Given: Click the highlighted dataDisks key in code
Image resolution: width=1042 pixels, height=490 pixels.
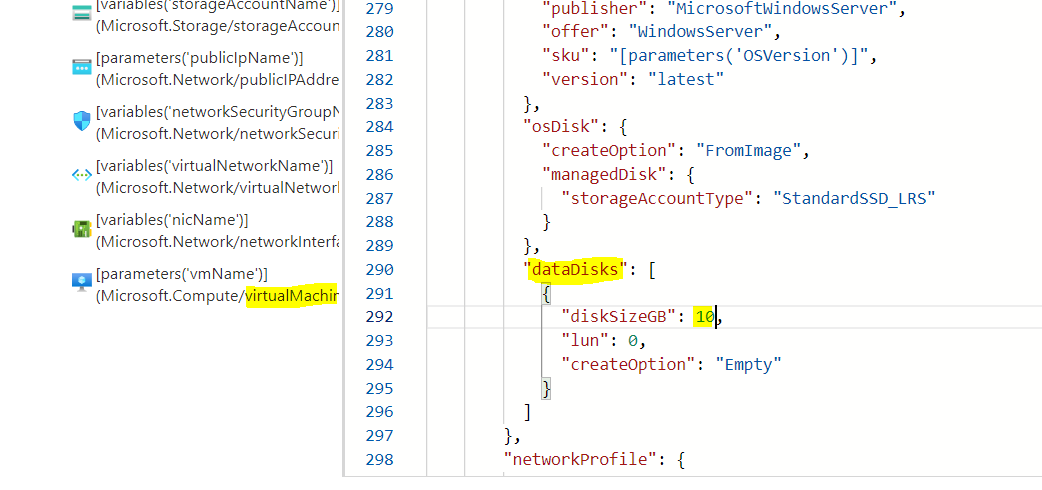Looking at the screenshot, I should point(573,269).
